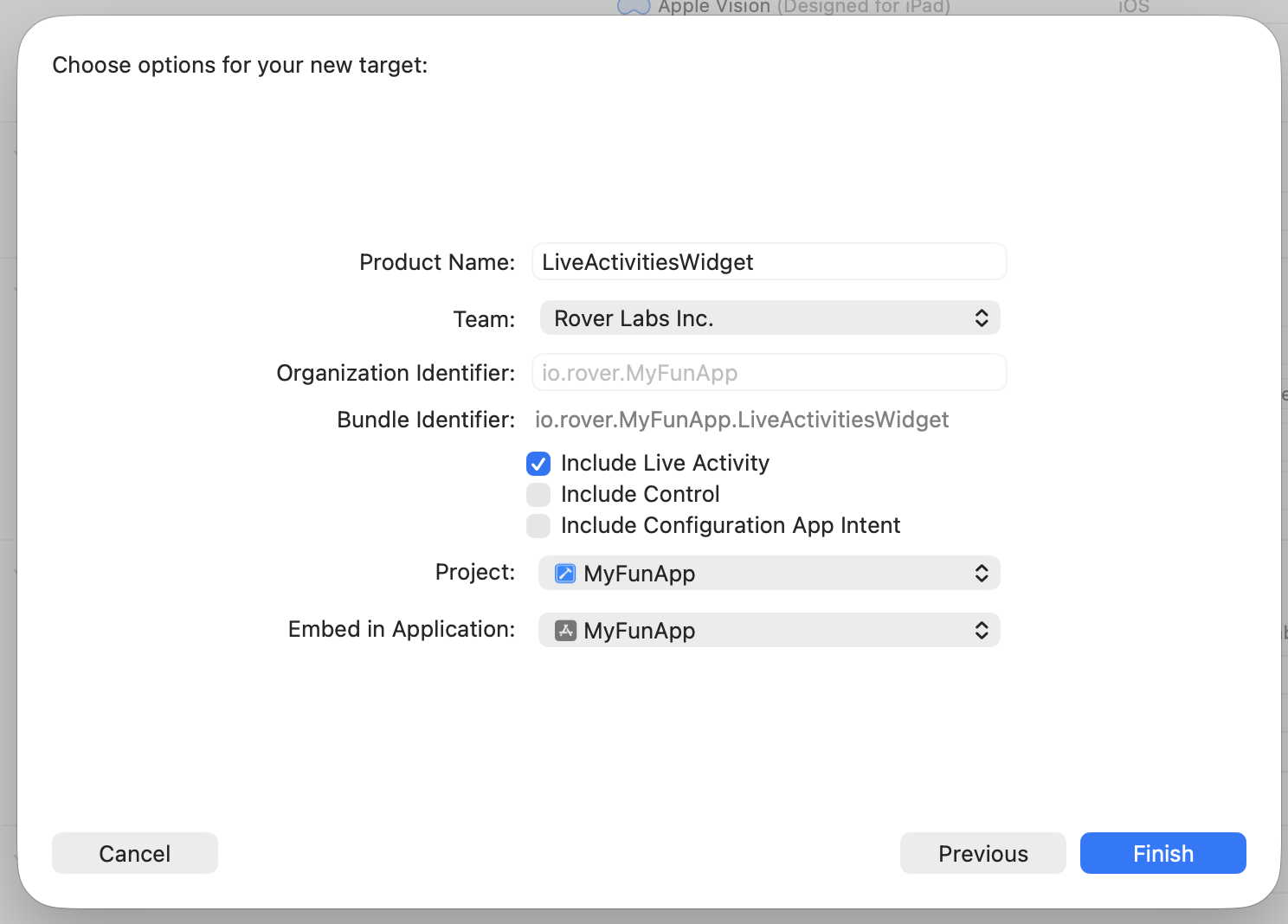Click the Product Name text field
The height and width of the screenshot is (924, 1288).
(769, 261)
